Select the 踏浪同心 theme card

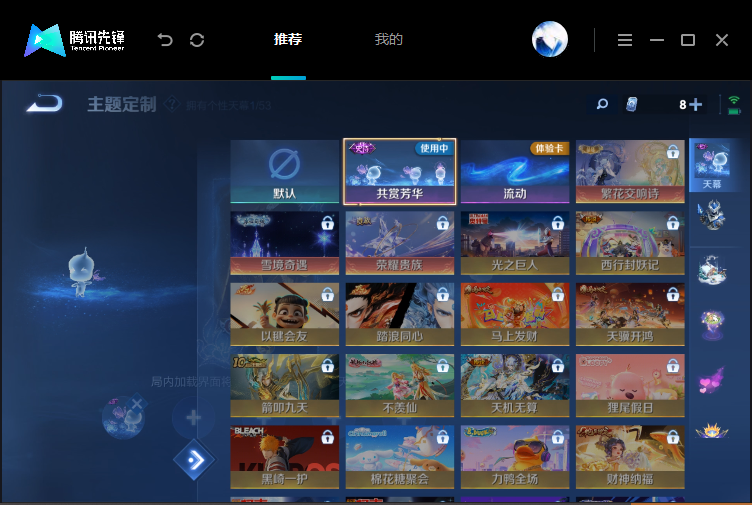pyautogui.click(x=400, y=314)
